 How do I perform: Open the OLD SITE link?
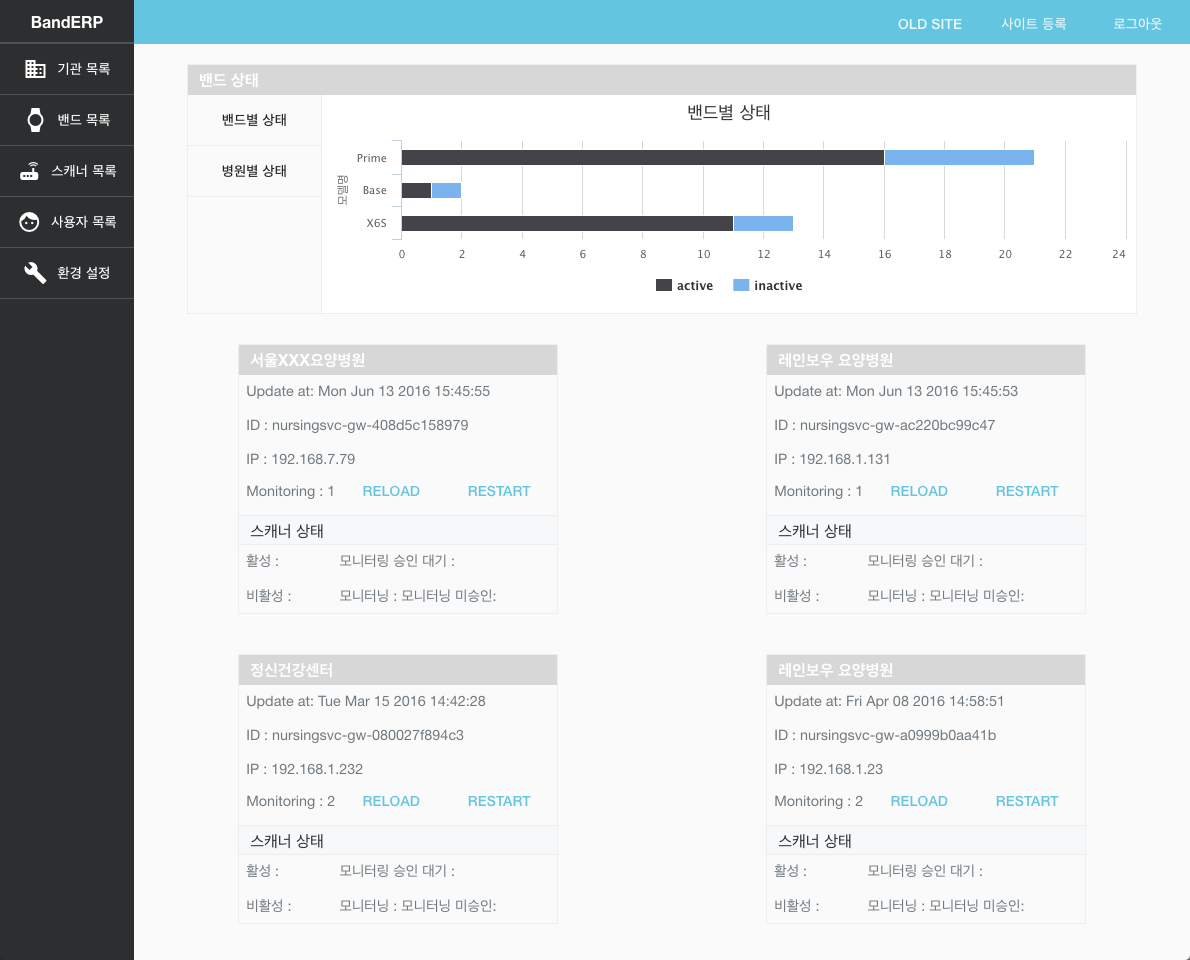(930, 24)
